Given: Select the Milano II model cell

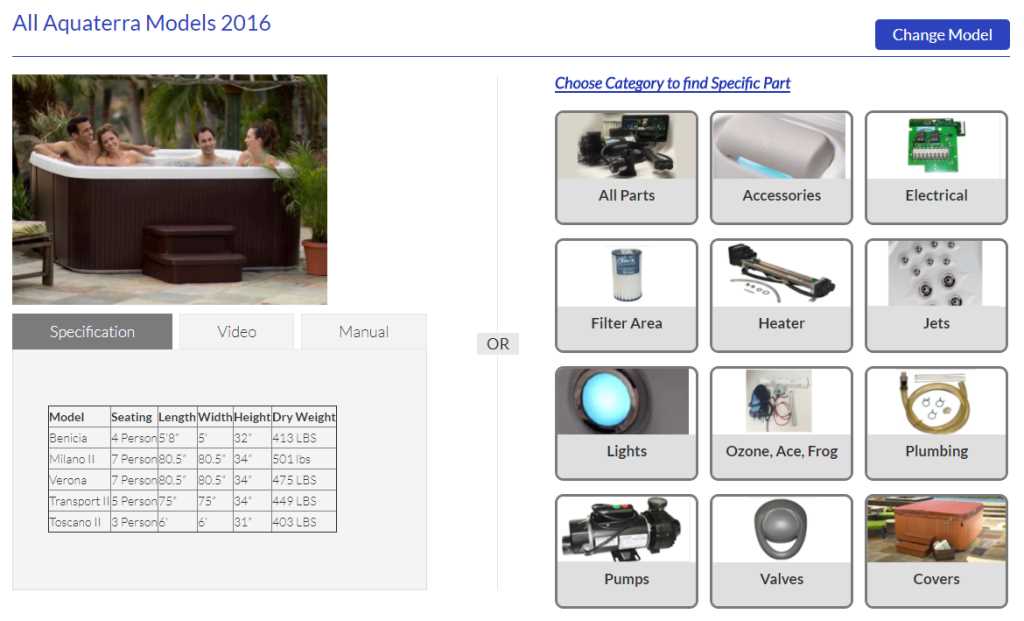Looking at the screenshot, I should [x=79, y=459].
